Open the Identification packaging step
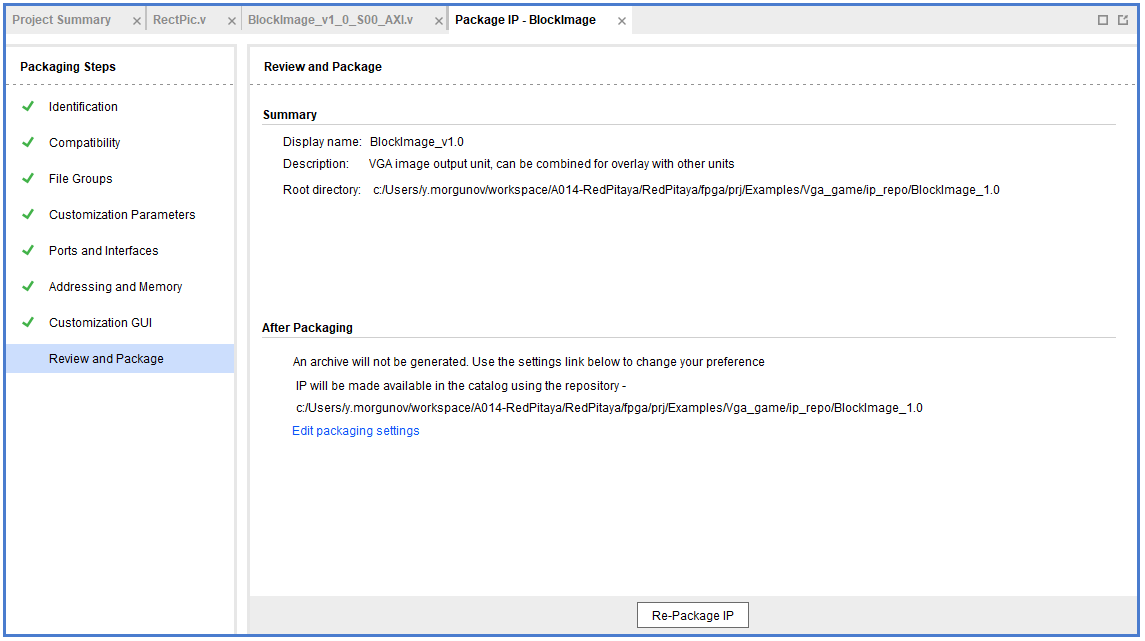This screenshot has height=641, width=1145. (x=83, y=107)
